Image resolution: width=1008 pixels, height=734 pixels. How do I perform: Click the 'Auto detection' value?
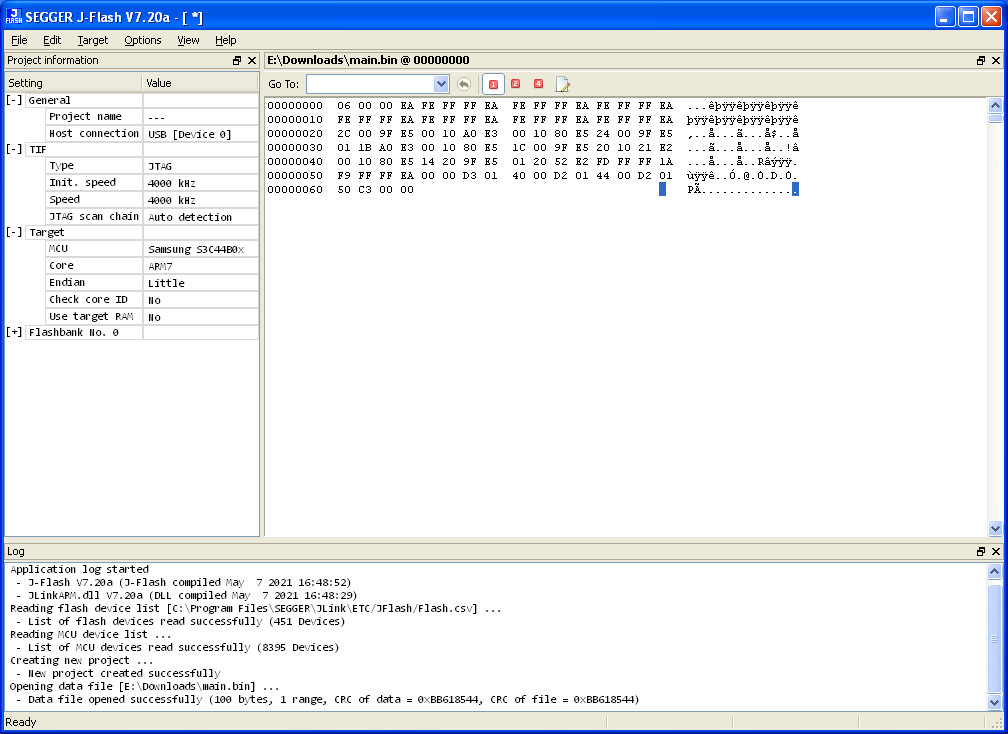(x=190, y=217)
